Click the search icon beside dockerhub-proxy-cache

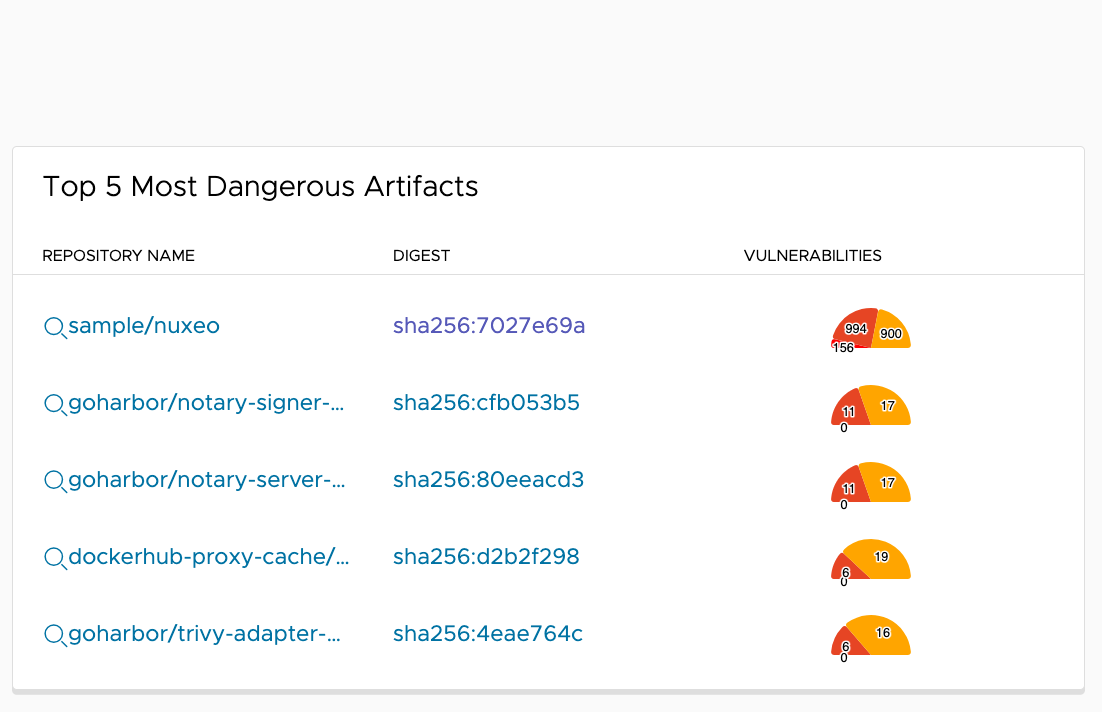pyautogui.click(x=55, y=557)
